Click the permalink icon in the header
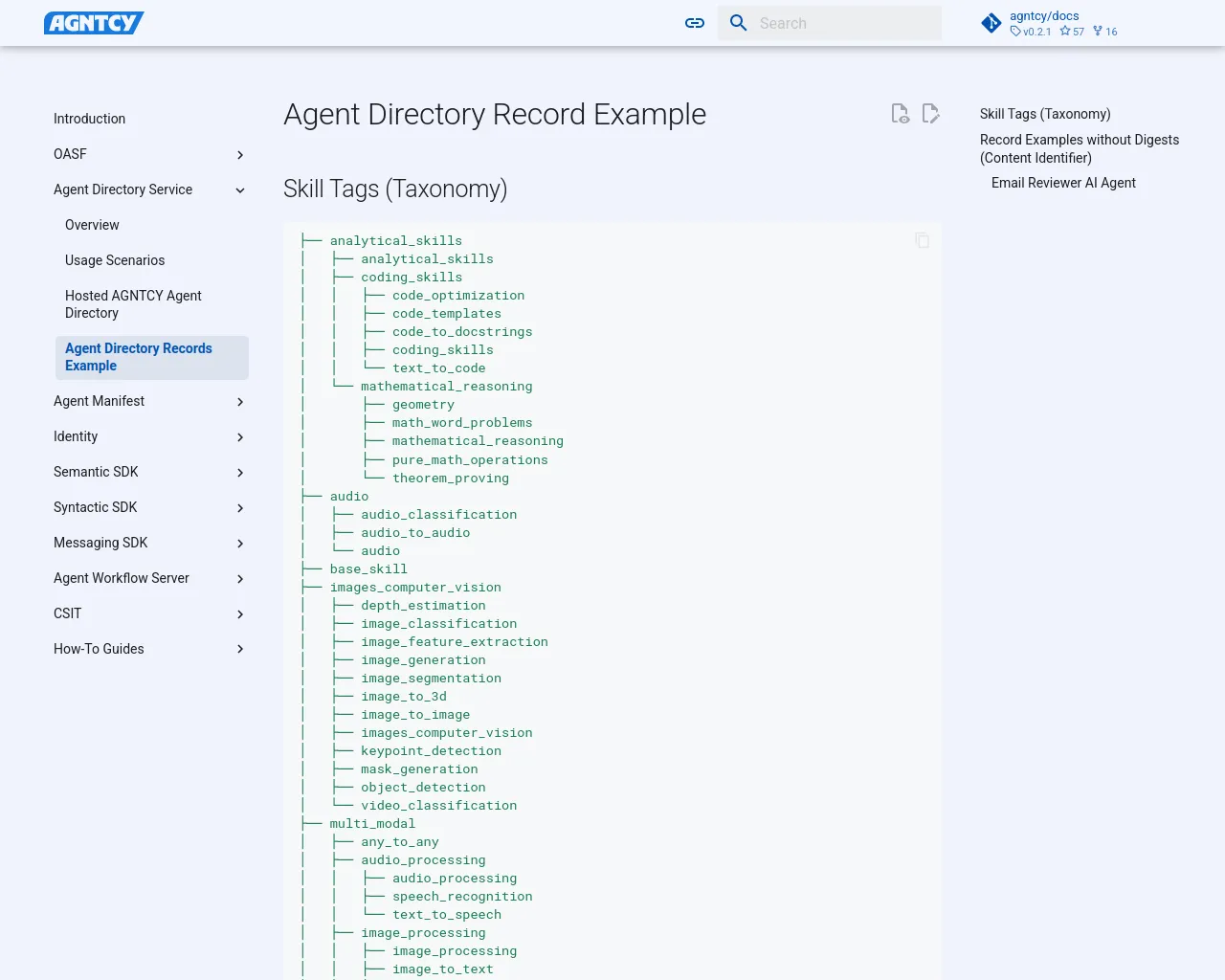This screenshot has width=1225, height=980. (x=694, y=22)
